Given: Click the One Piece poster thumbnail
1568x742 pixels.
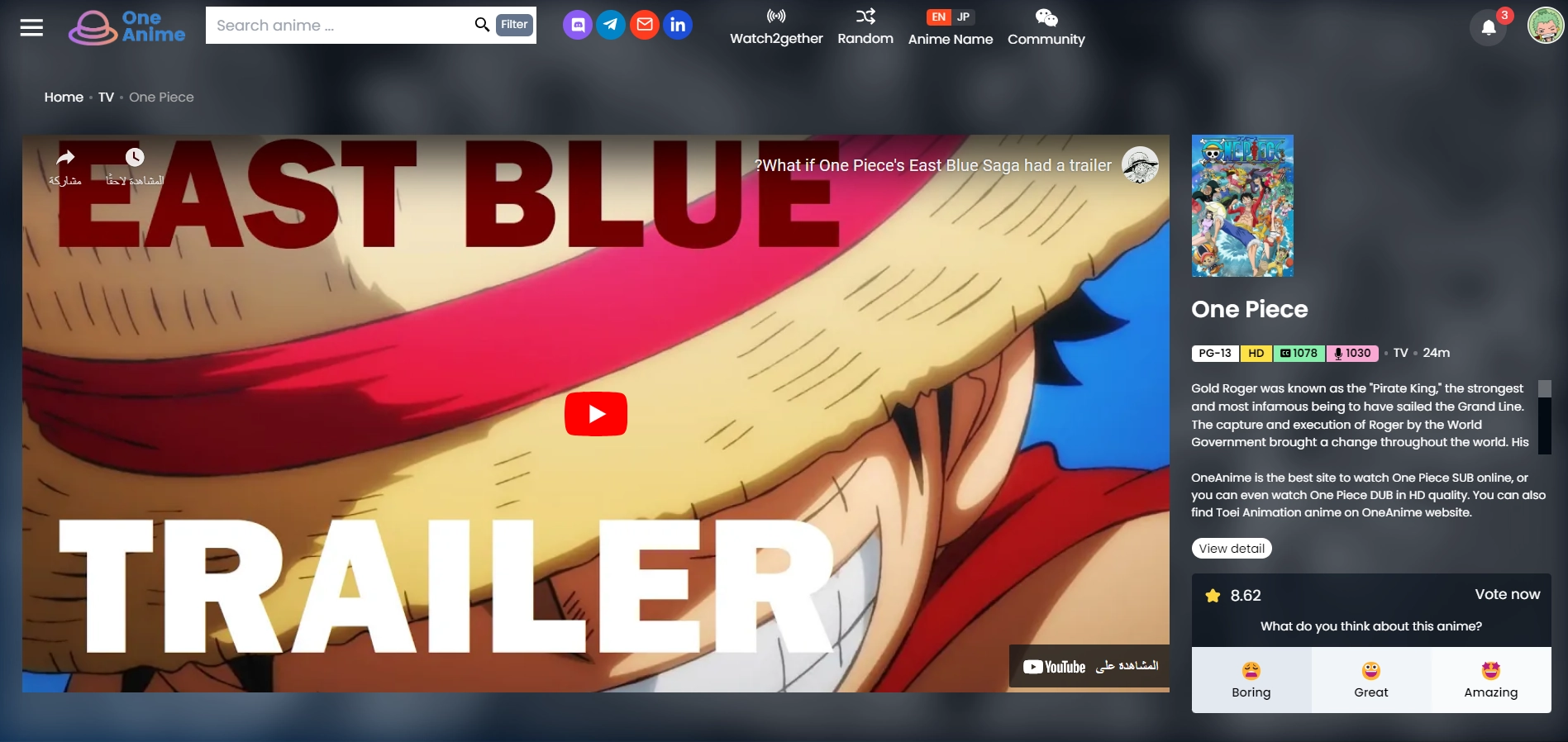Looking at the screenshot, I should 1242,206.
